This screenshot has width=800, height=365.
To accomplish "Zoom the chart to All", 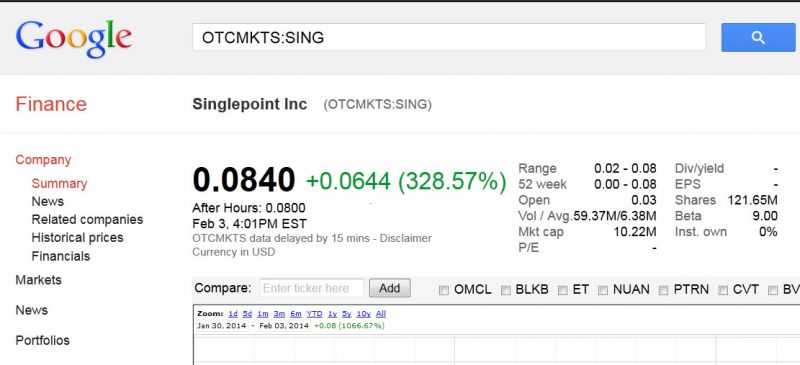I will pos(381,313).
